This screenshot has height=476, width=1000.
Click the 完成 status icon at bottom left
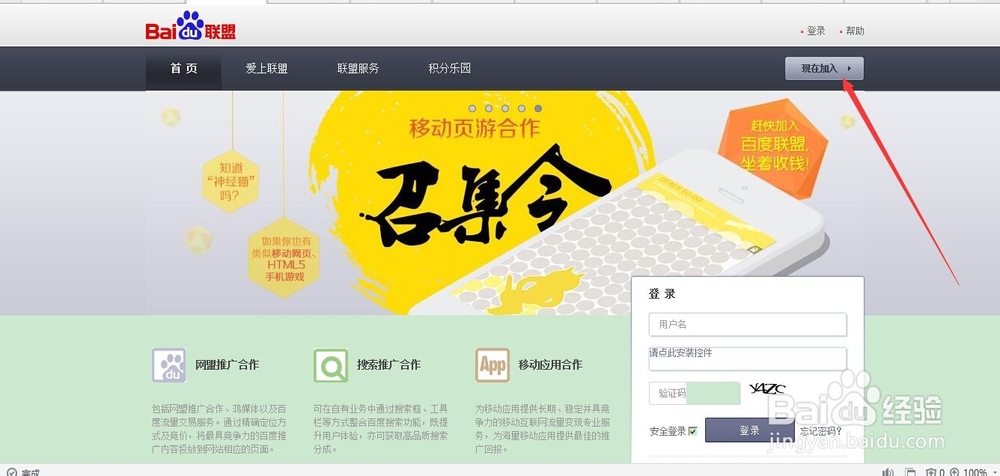(11, 472)
